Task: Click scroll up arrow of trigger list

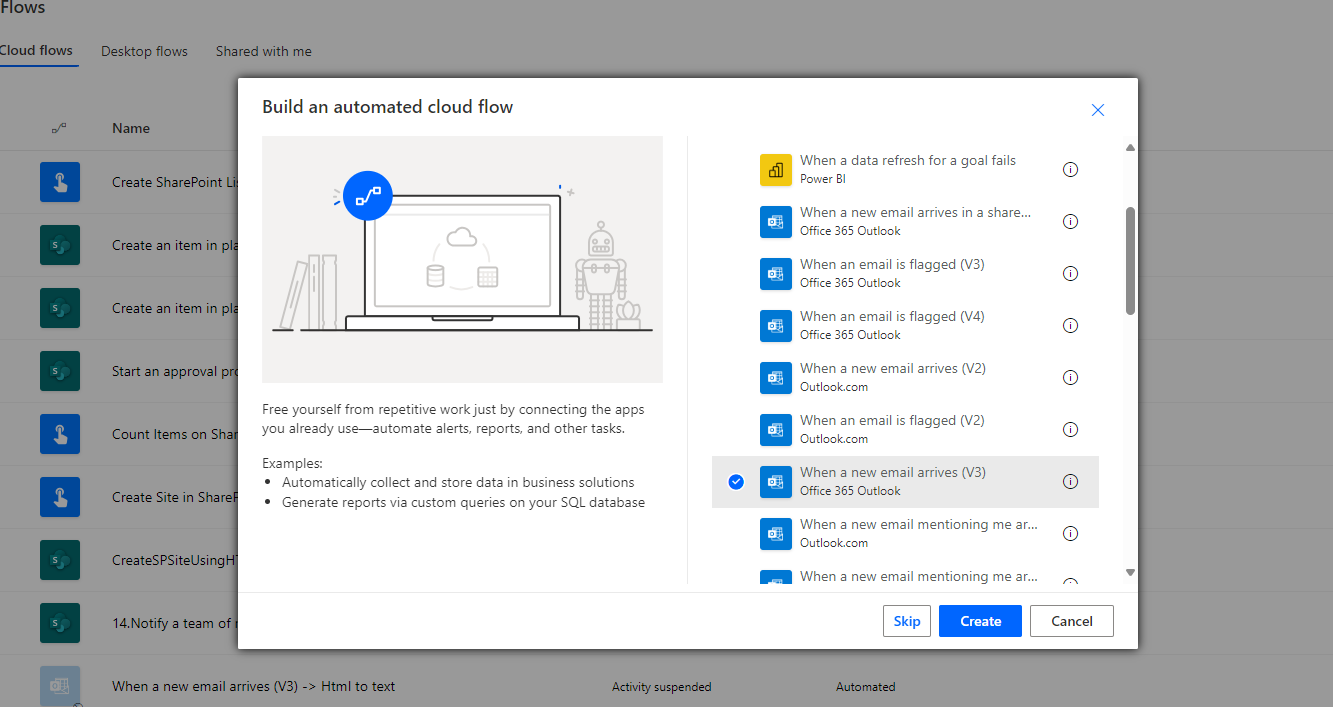Action: coord(1131,148)
